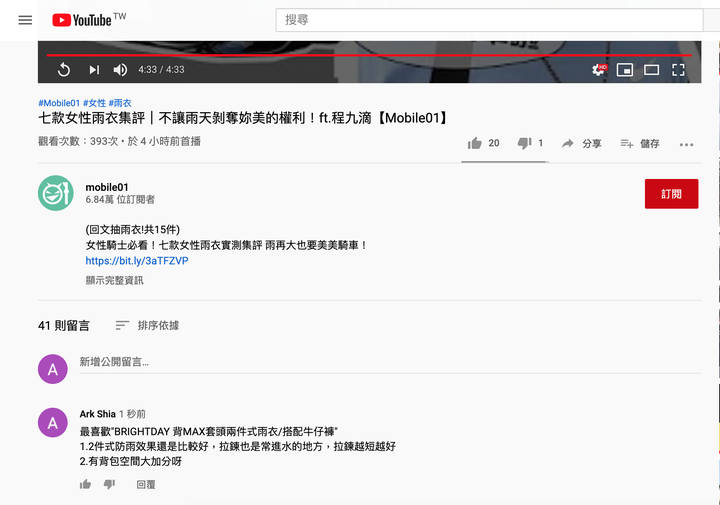Seek on the red video progress bar
This screenshot has height=505, width=720.
369,55
